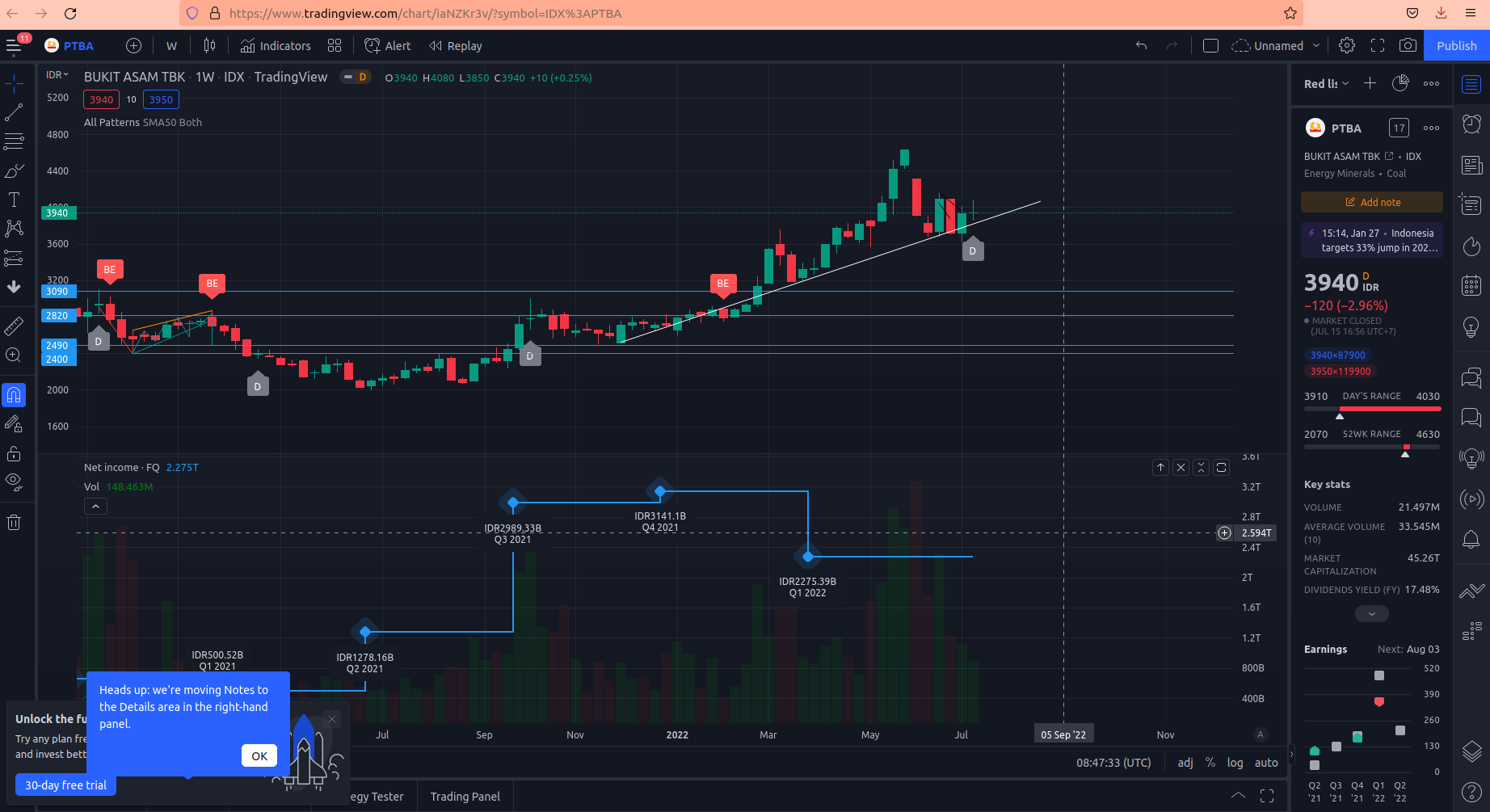Open the Indicators dialog
The width and height of the screenshot is (1490, 812).
click(x=276, y=46)
